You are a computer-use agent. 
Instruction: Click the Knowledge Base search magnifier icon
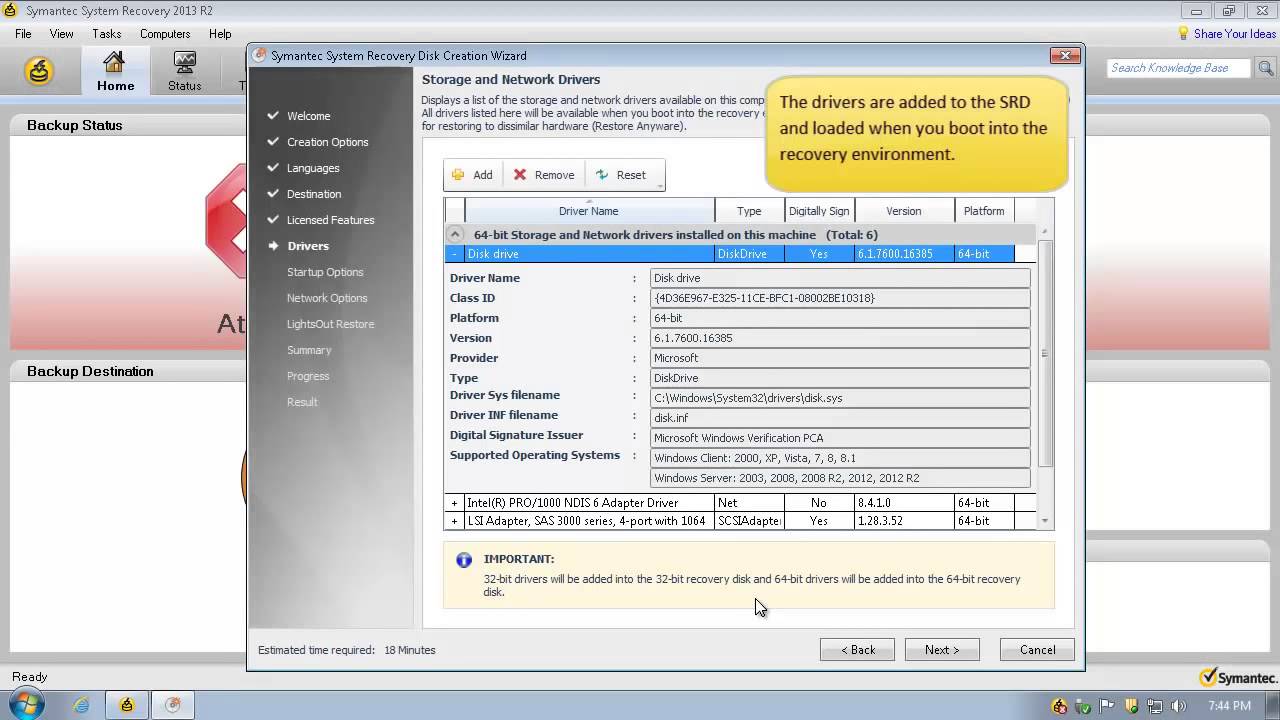coord(1266,68)
